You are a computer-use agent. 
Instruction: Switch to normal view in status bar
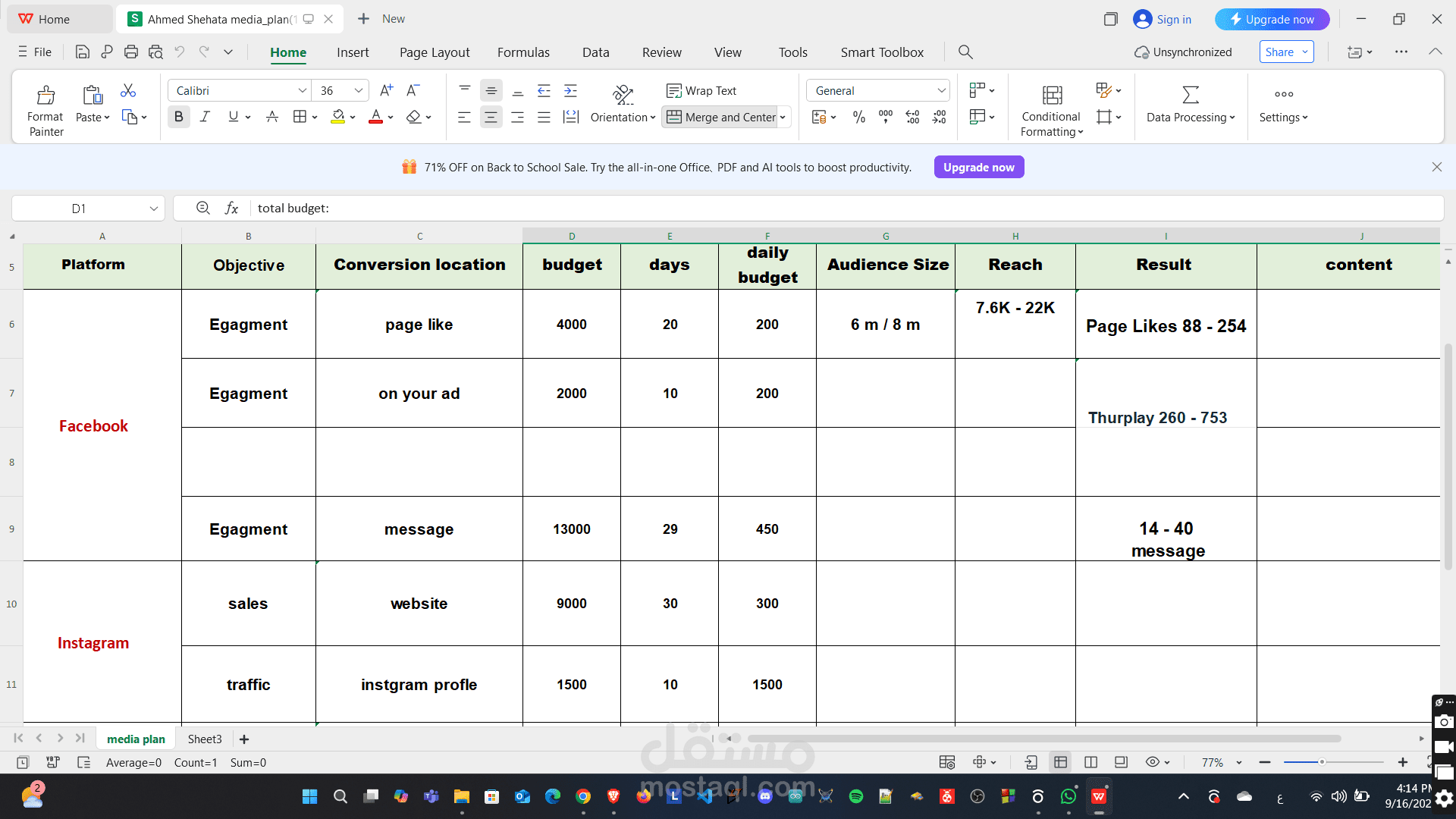(1061, 762)
